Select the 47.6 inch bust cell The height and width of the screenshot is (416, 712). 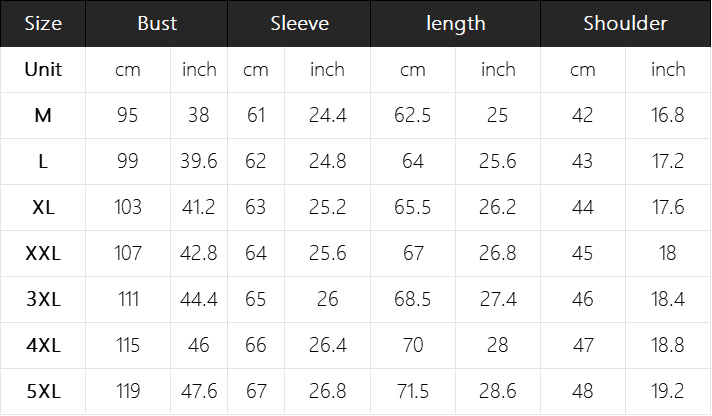pyautogui.click(x=199, y=391)
